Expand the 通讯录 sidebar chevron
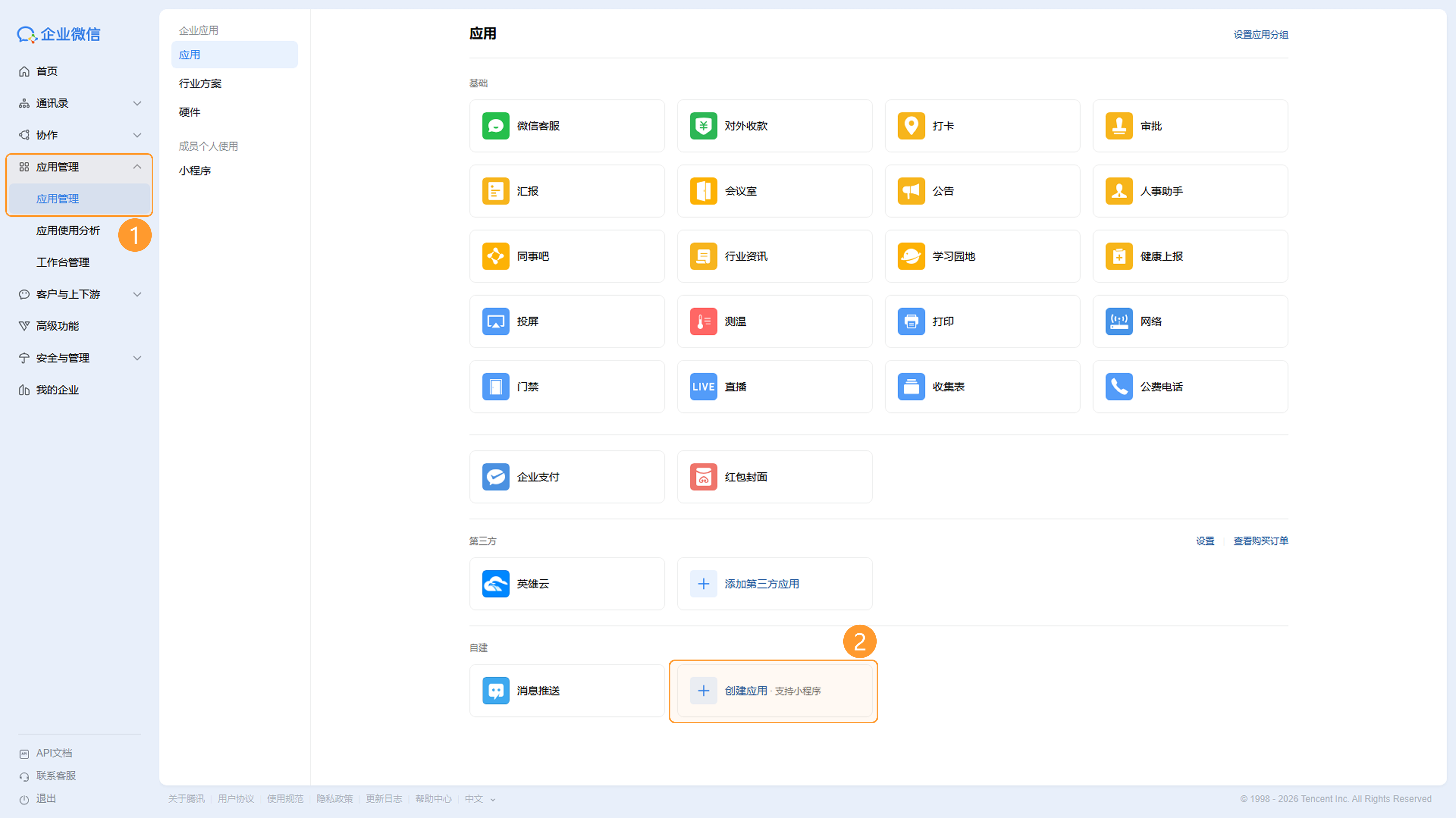 (137, 103)
